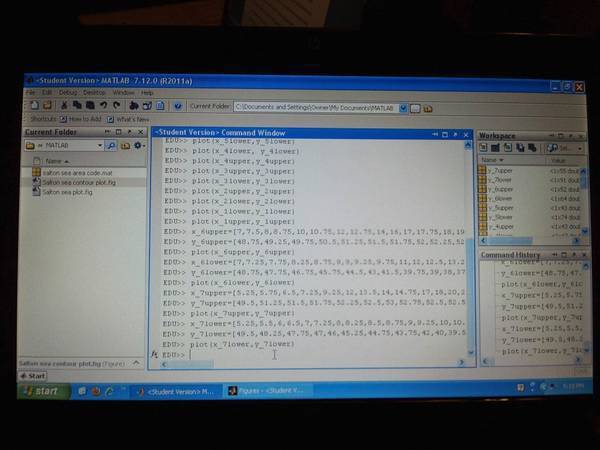Click the blue Help question mark icon
600x450 pixels.
tap(178, 106)
